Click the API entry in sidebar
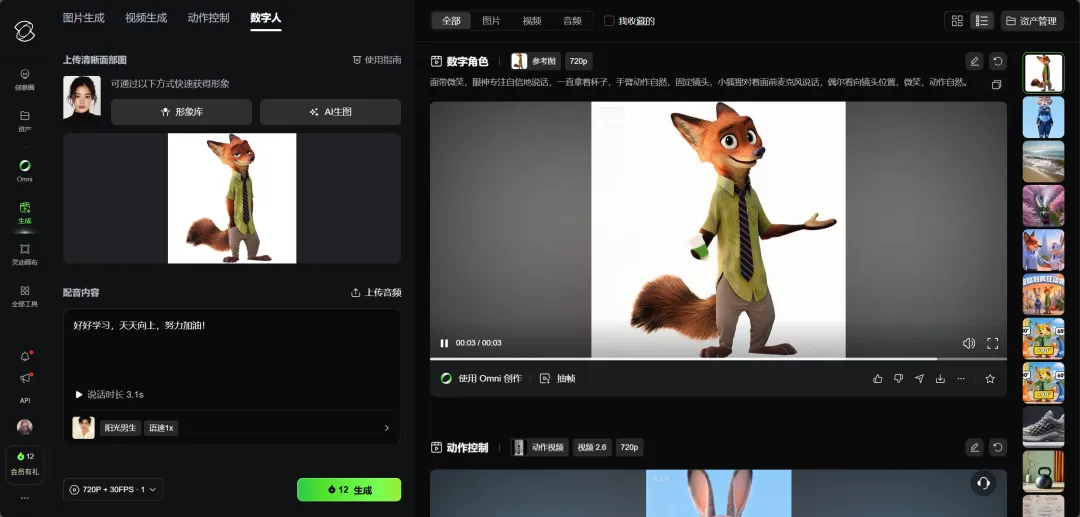The height and width of the screenshot is (517, 1080). click(x=25, y=400)
